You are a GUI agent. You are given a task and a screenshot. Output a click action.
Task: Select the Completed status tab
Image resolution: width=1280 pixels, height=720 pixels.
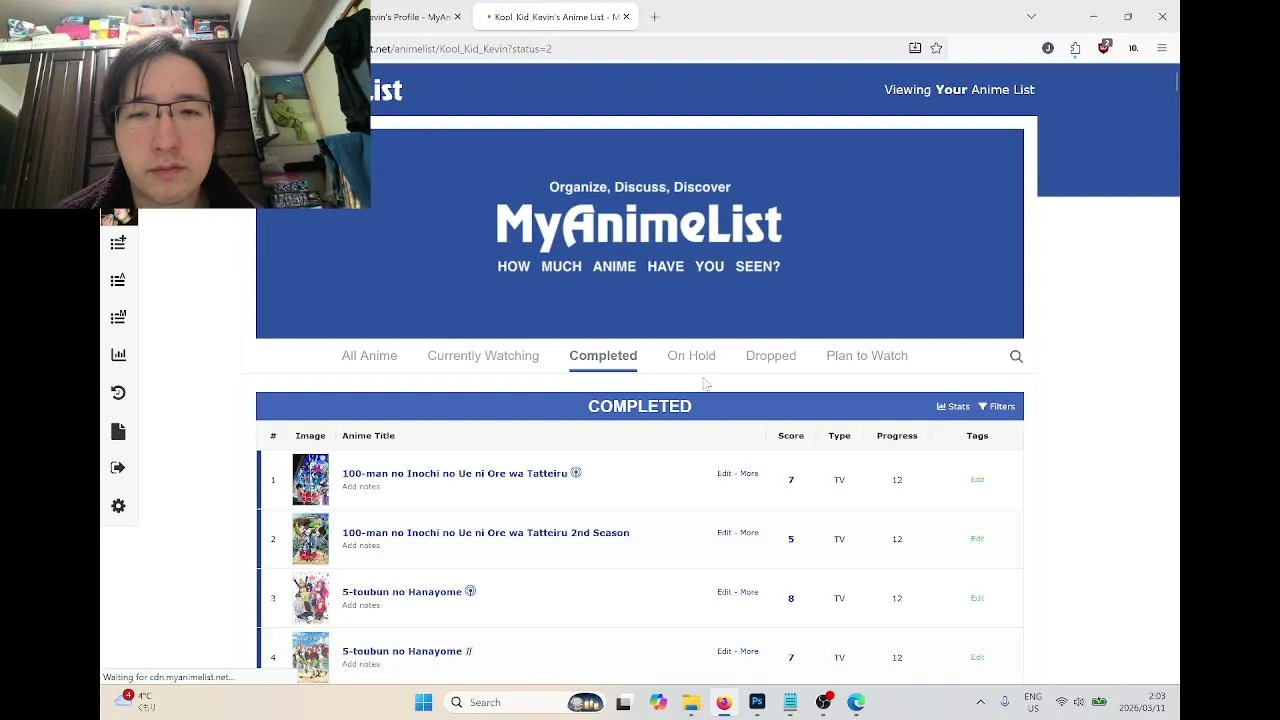[603, 356]
